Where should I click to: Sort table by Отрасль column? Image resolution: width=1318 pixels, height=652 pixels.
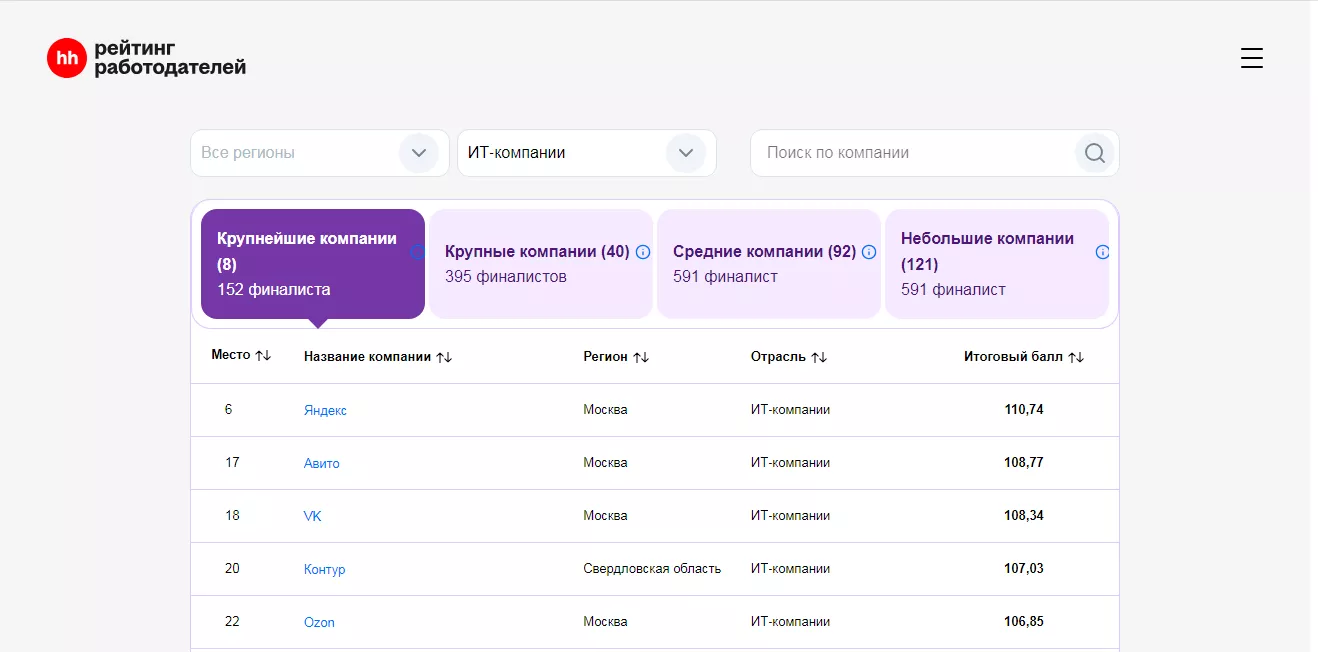click(x=819, y=357)
